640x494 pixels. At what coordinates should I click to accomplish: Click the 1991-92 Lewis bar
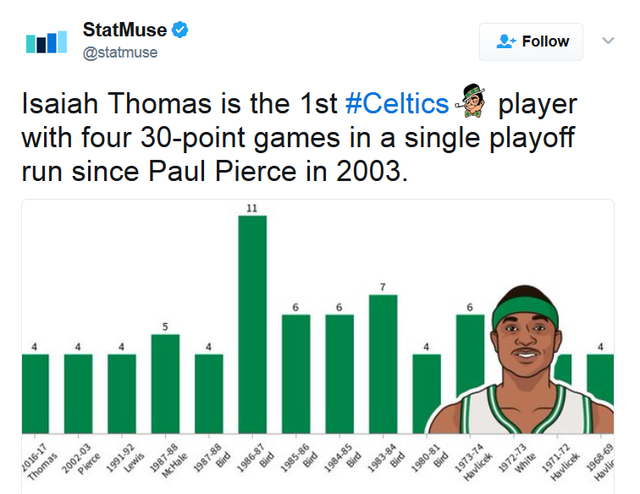pos(122,394)
